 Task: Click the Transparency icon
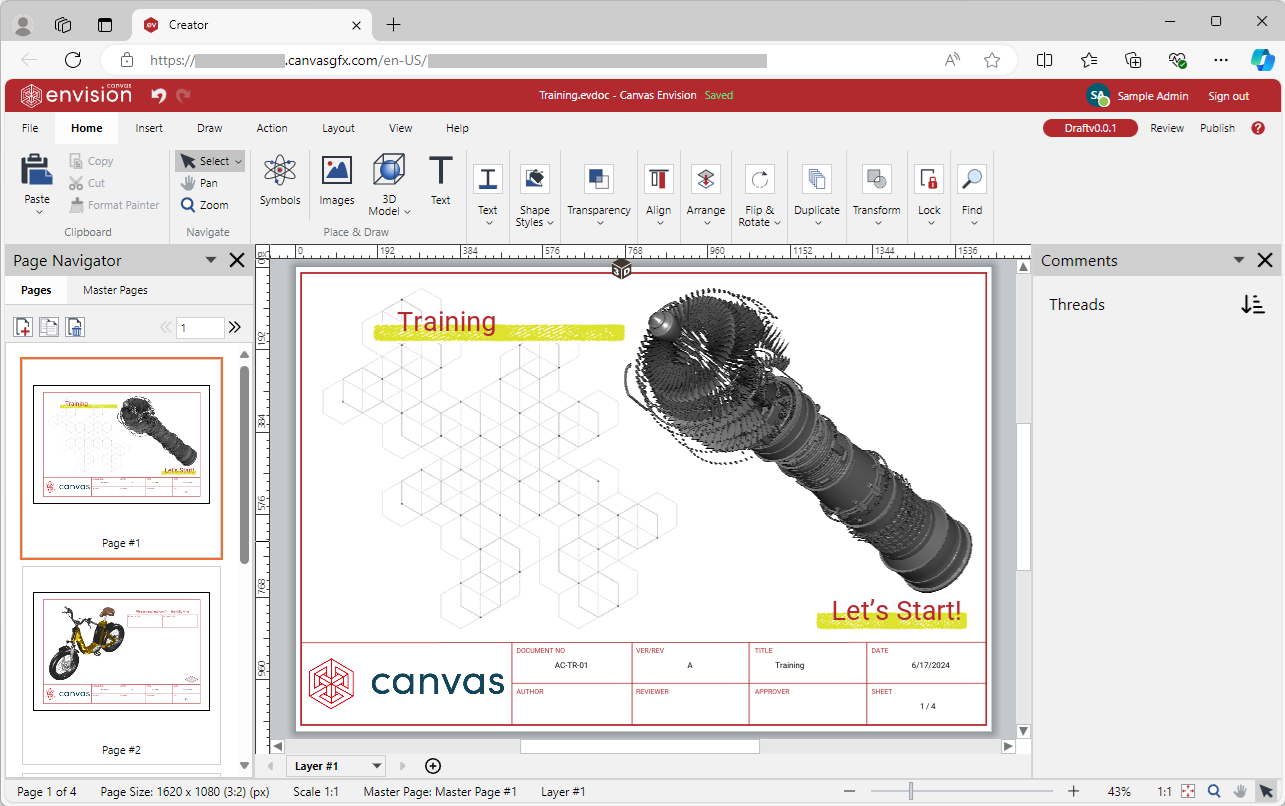pyautogui.click(x=599, y=179)
